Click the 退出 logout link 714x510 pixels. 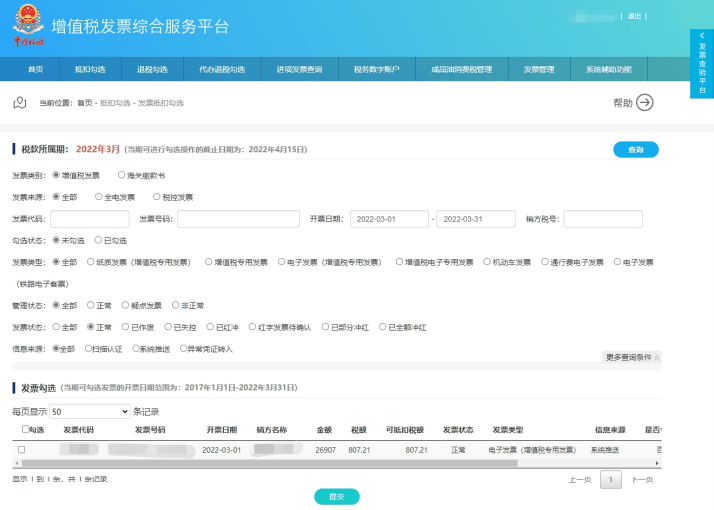(634, 16)
